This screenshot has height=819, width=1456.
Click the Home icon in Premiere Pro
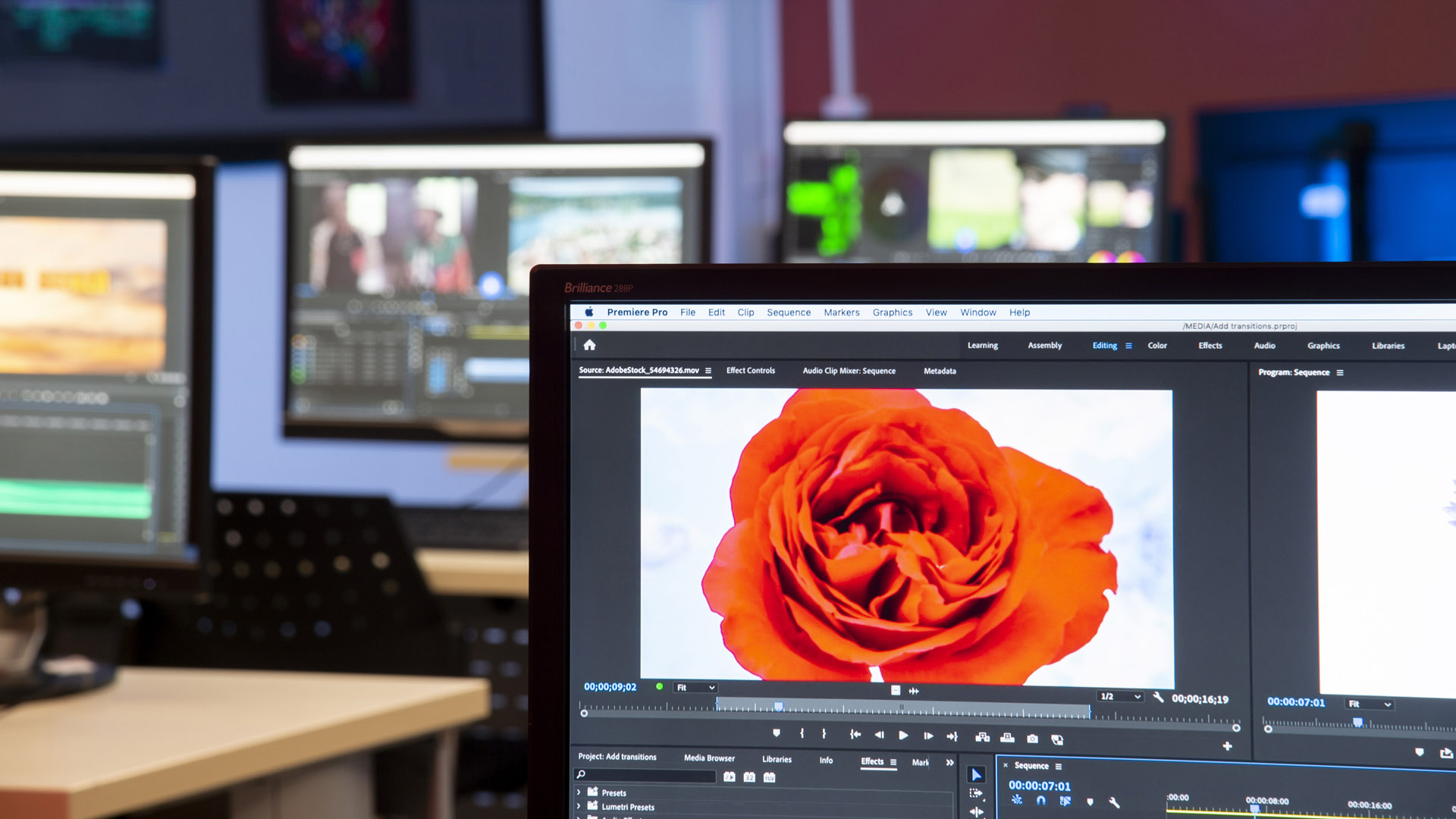click(589, 345)
